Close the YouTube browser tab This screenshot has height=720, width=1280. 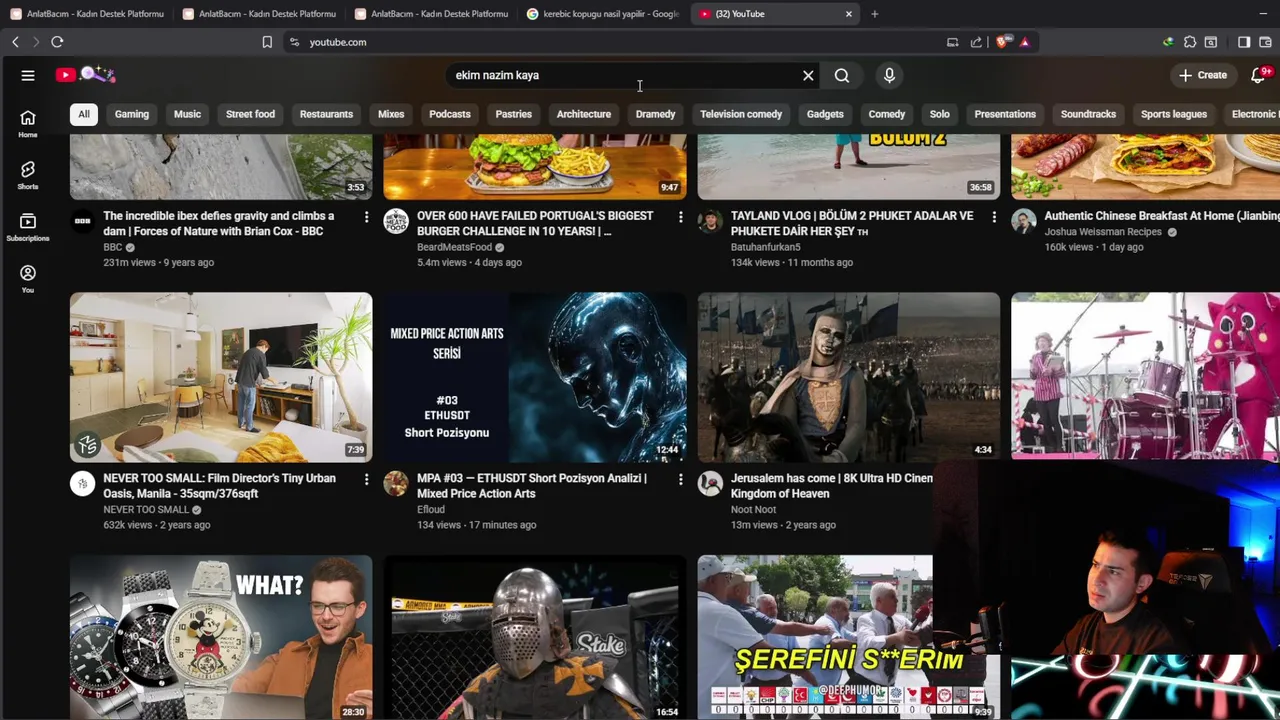849,14
